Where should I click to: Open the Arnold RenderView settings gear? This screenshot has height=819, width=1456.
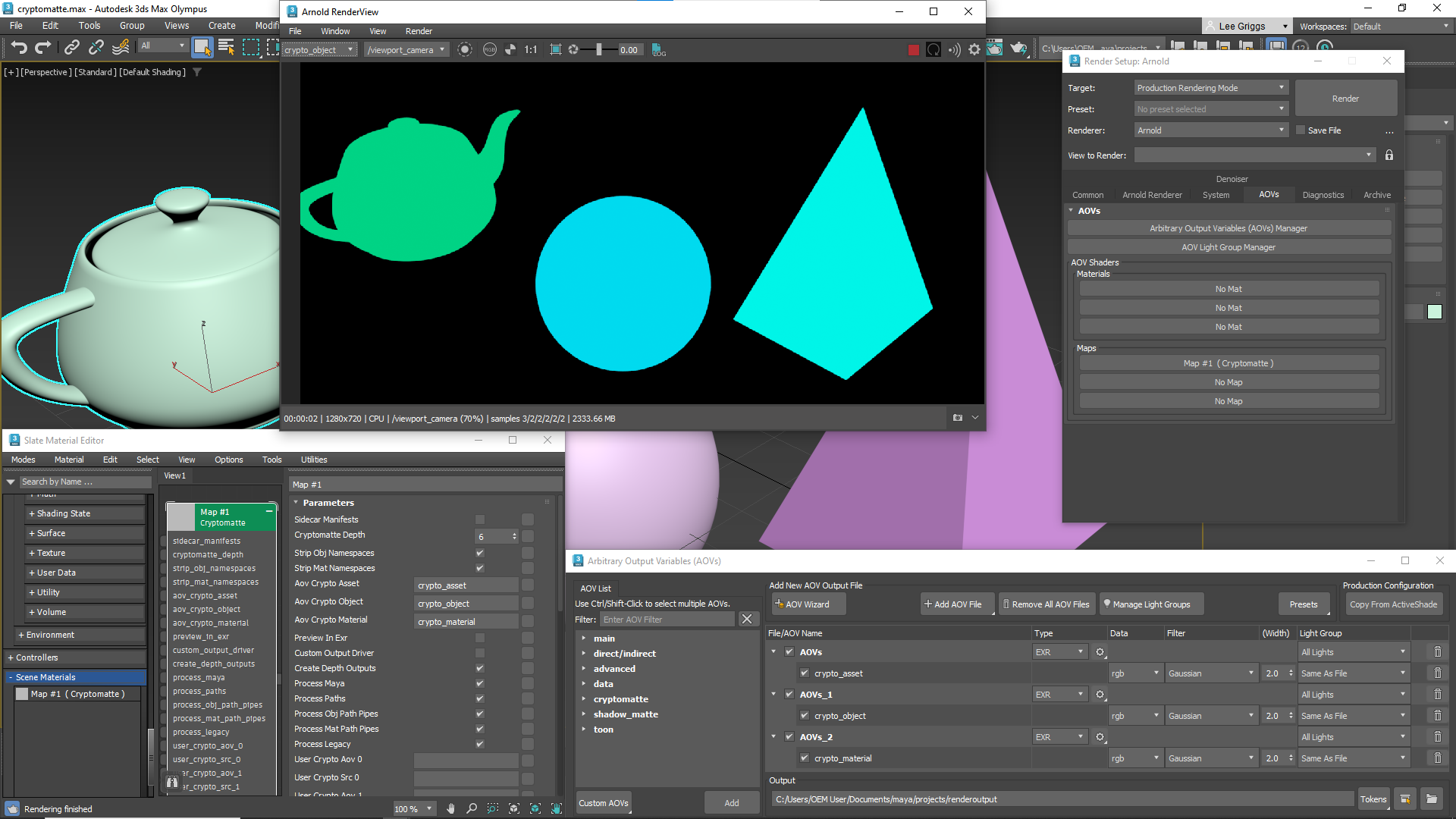tap(974, 50)
